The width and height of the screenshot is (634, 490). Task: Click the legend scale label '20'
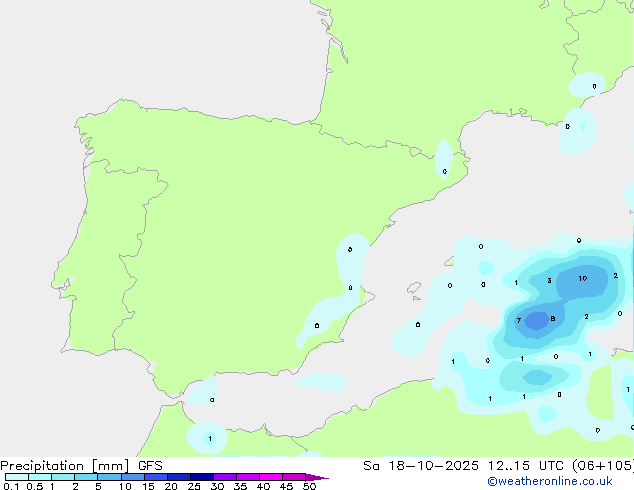click(x=171, y=486)
